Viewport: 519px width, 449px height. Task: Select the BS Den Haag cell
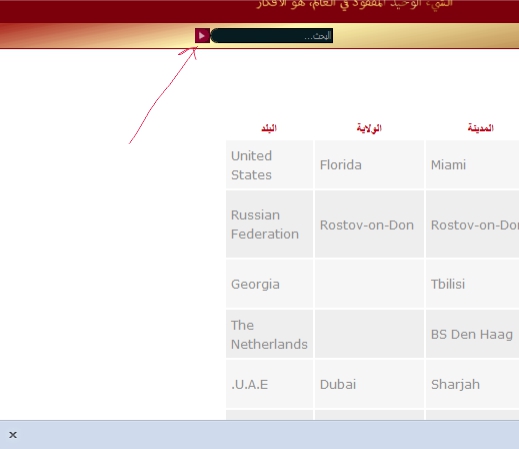click(x=472, y=334)
